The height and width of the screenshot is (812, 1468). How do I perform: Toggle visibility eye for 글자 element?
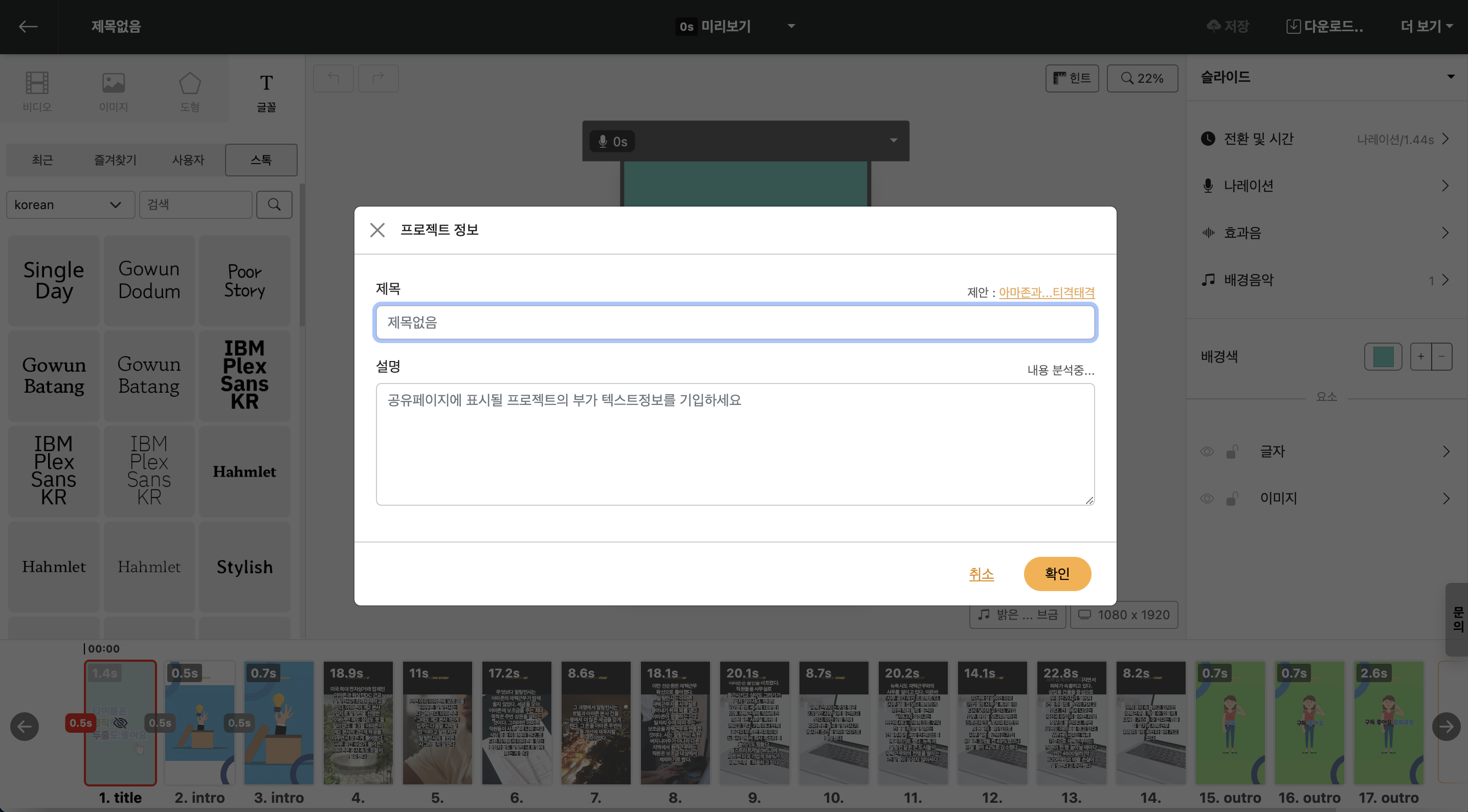1207,452
